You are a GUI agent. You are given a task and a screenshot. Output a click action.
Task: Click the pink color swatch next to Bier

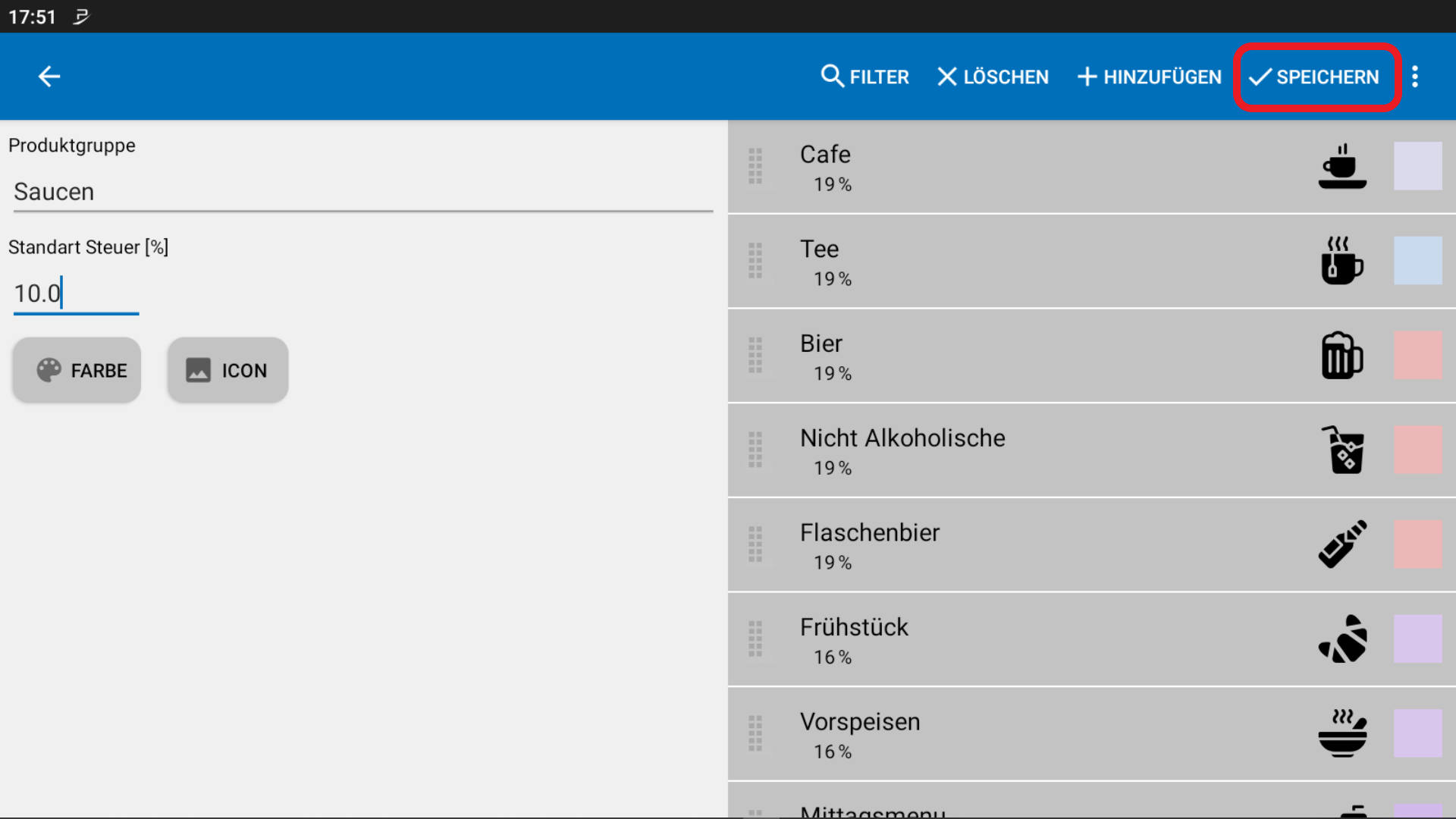coord(1419,355)
